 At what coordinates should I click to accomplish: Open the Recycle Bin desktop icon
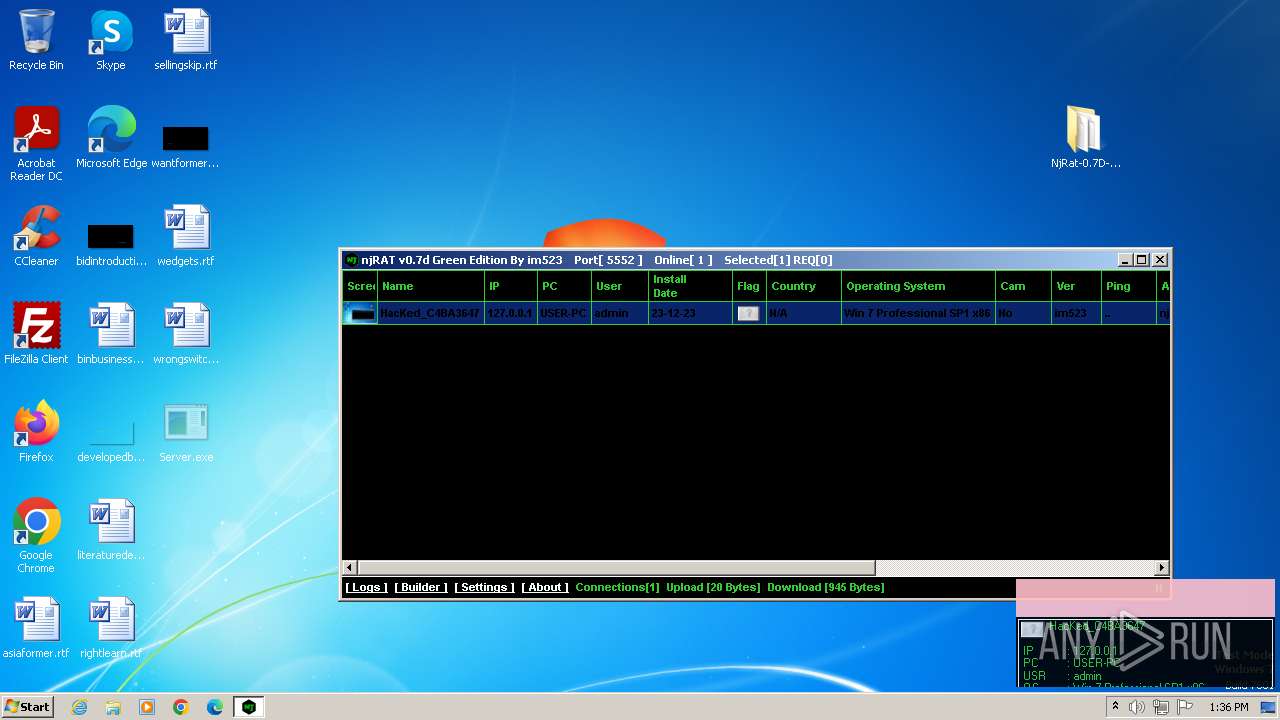pyautogui.click(x=36, y=41)
